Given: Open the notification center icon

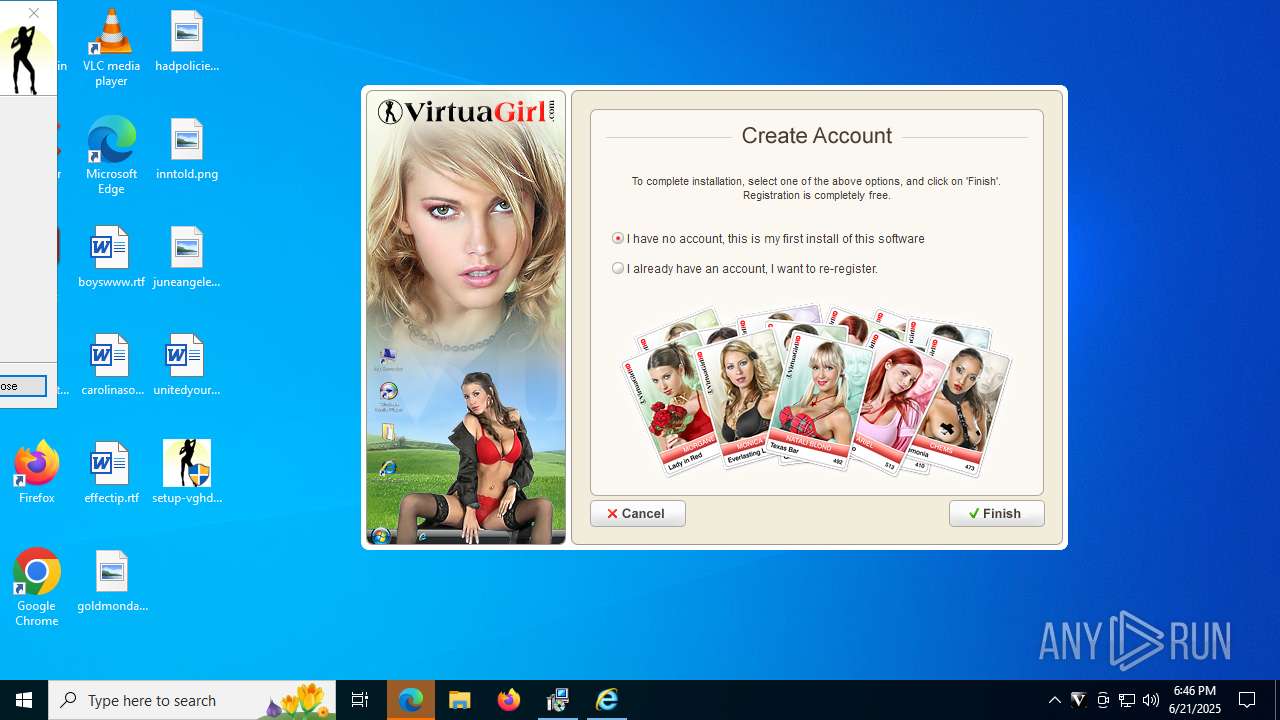Looking at the screenshot, I should tap(1248, 700).
